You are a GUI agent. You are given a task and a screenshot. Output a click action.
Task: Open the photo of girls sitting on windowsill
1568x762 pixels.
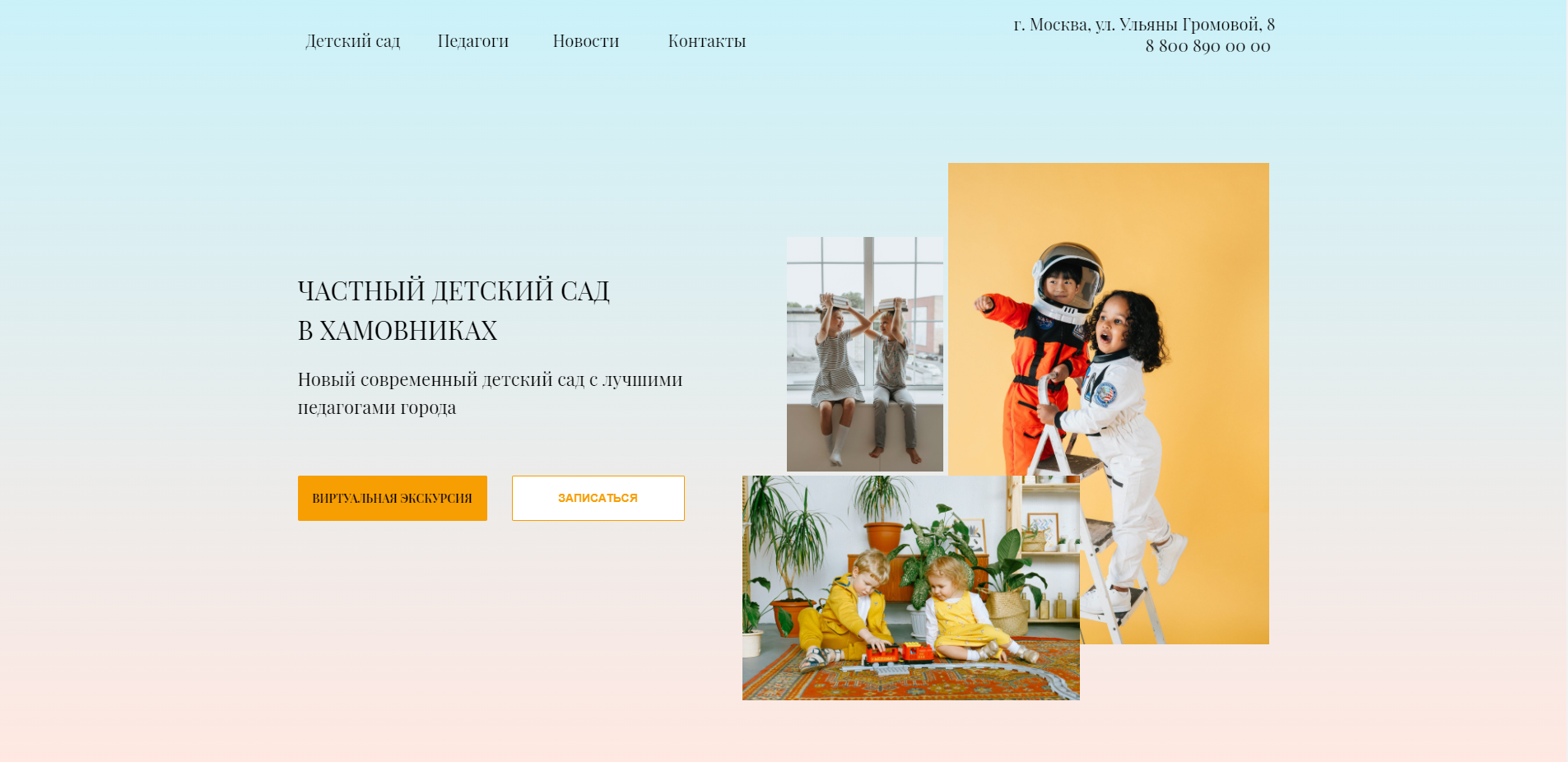click(x=865, y=354)
